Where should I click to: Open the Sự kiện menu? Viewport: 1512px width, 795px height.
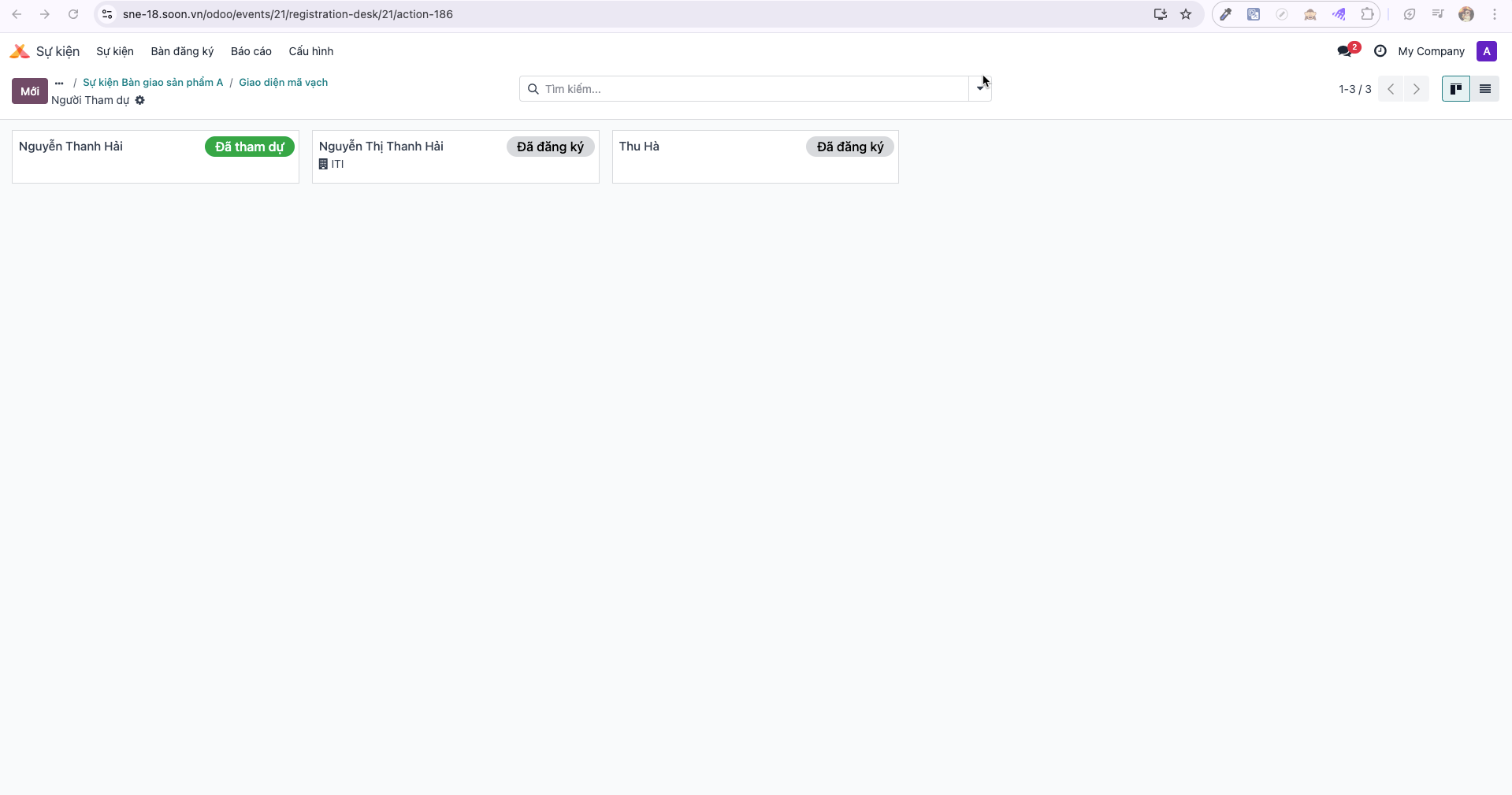pos(115,51)
